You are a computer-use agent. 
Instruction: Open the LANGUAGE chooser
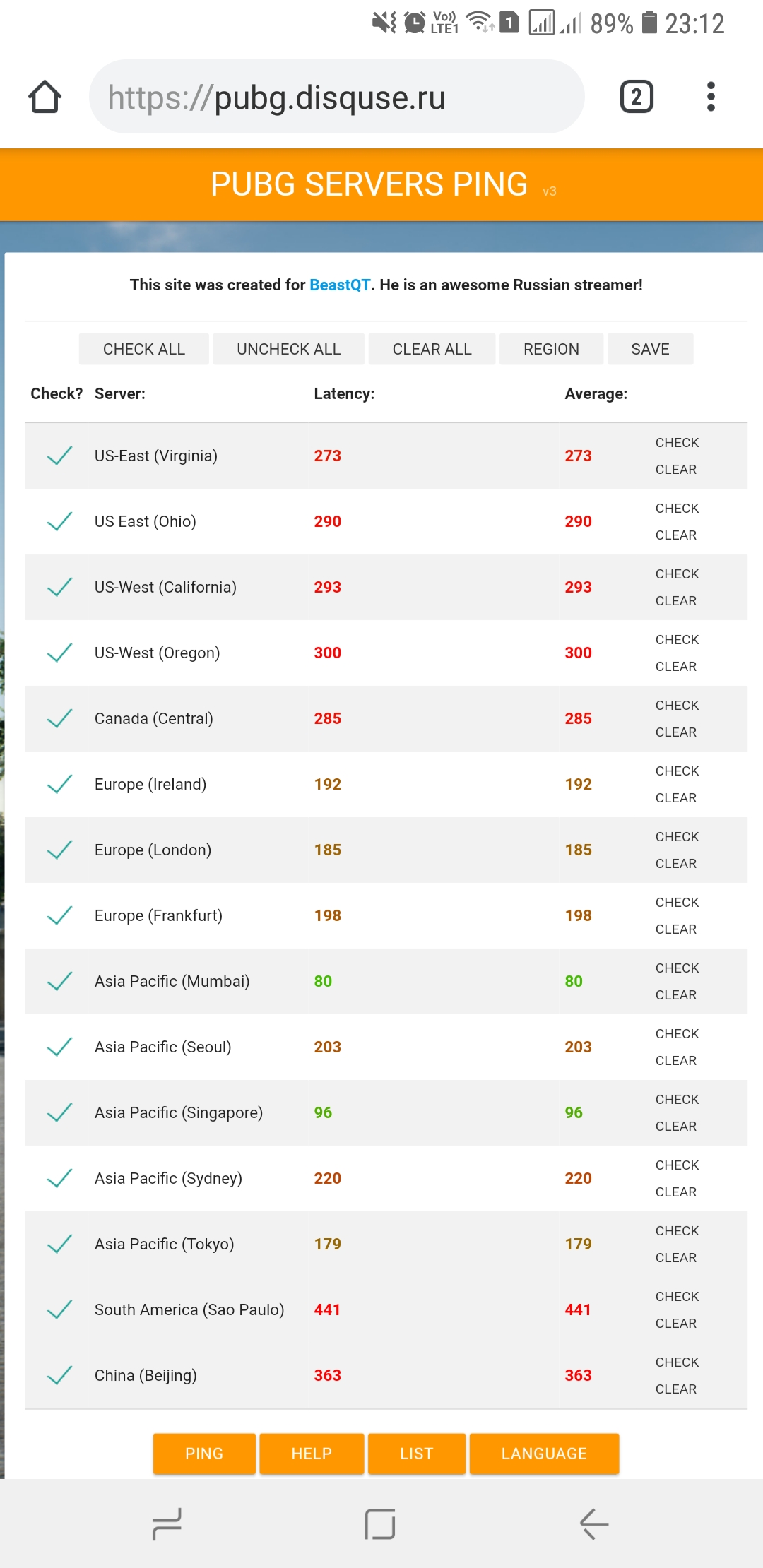pos(544,1454)
